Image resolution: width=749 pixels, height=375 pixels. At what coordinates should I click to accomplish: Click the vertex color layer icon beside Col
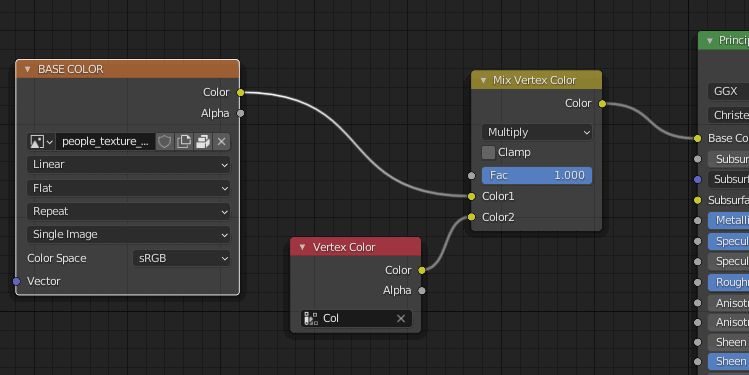[311, 318]
